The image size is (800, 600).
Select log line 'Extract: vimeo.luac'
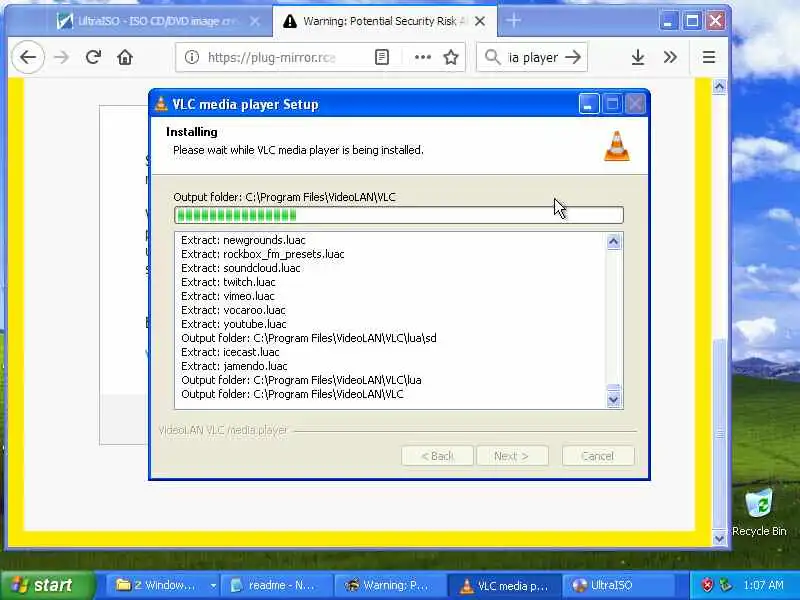[x=228, y=296]
